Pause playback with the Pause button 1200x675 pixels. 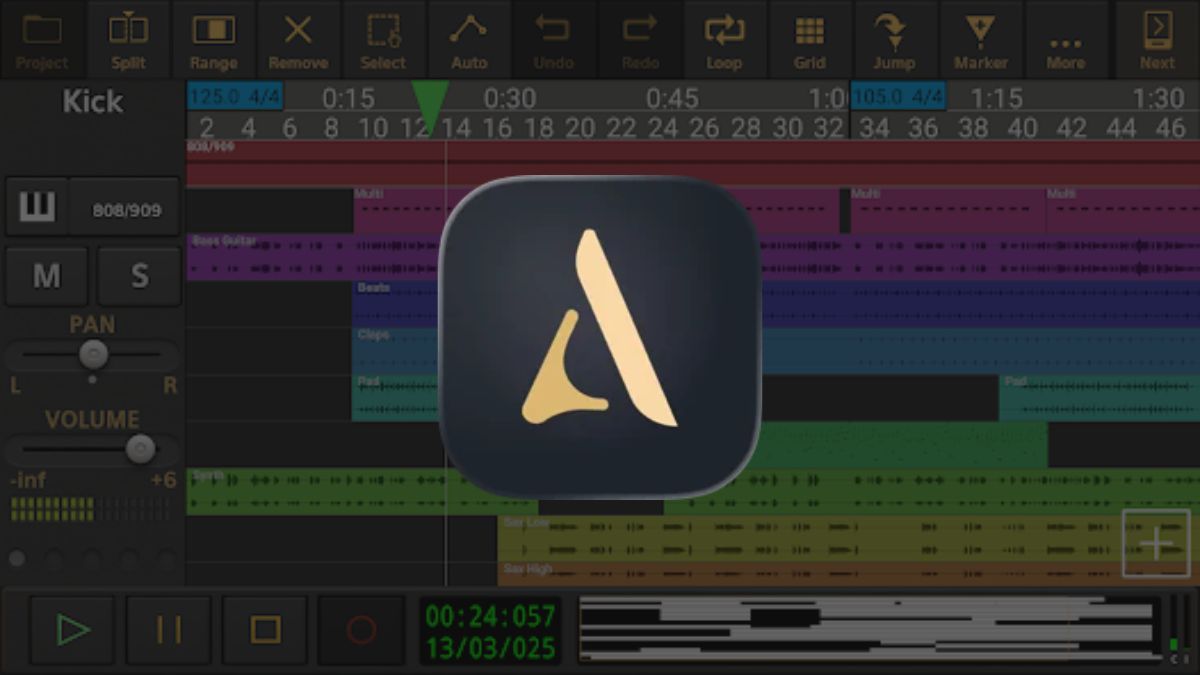[x=168, y=630]
